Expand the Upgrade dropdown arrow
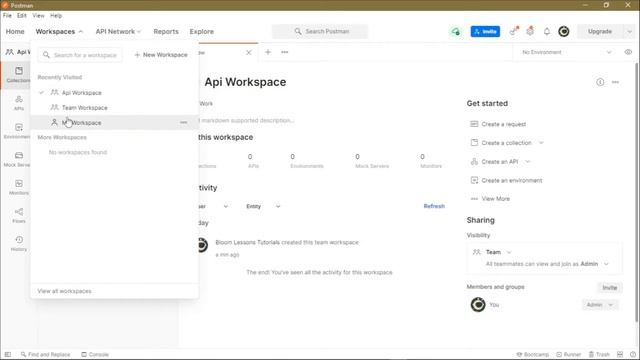 (x=629, y=31)
